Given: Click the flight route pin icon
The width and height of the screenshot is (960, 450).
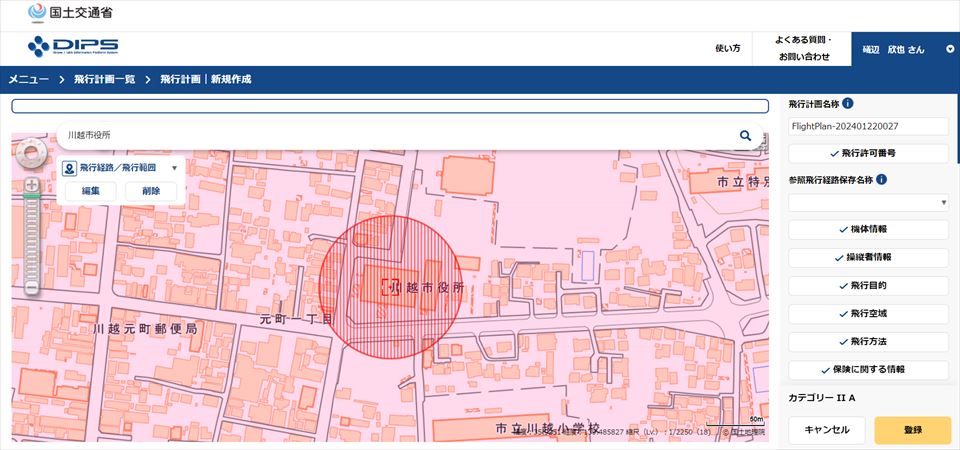Looking at the screenshot, I should [69, 168].
